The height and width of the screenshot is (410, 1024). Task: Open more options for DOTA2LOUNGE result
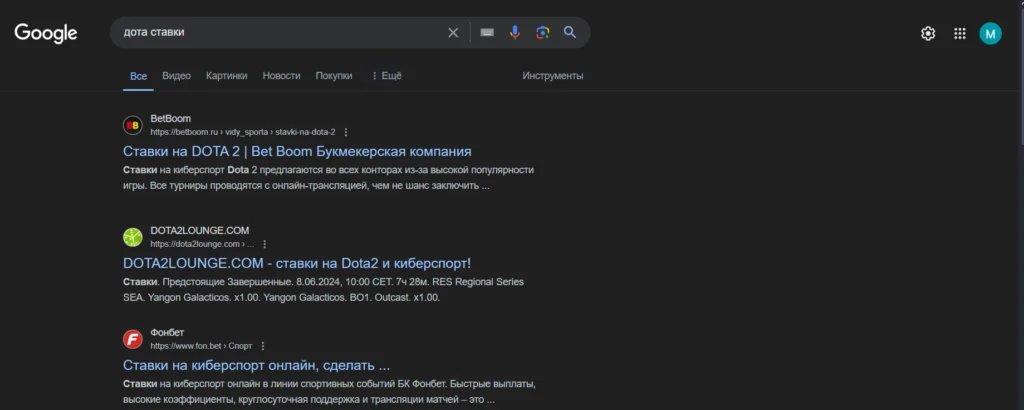[264, 244]
